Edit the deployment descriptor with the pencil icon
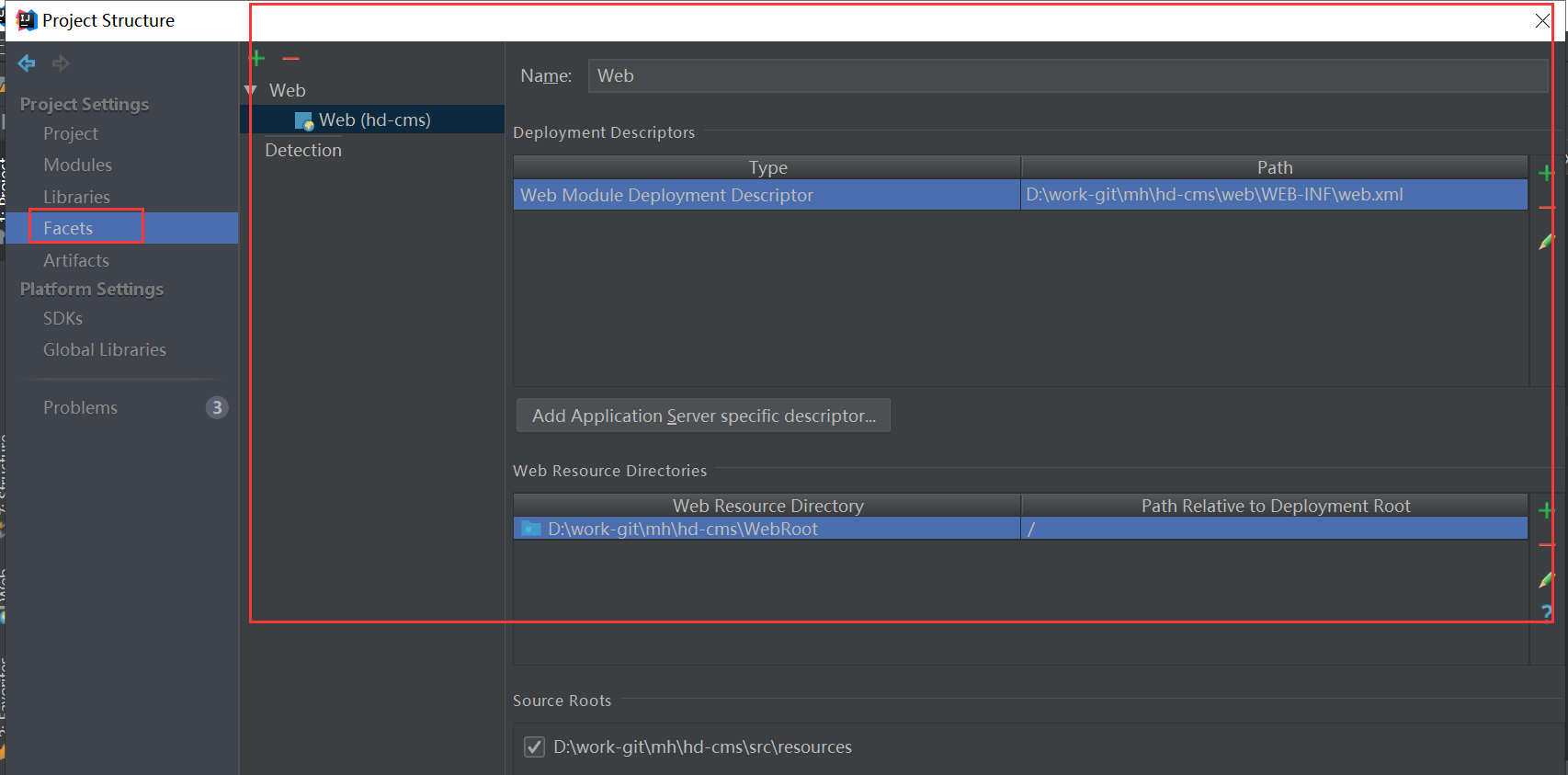Image resolution: width=1568 pixels, height=775 pixels. (x=1546, y=242)
